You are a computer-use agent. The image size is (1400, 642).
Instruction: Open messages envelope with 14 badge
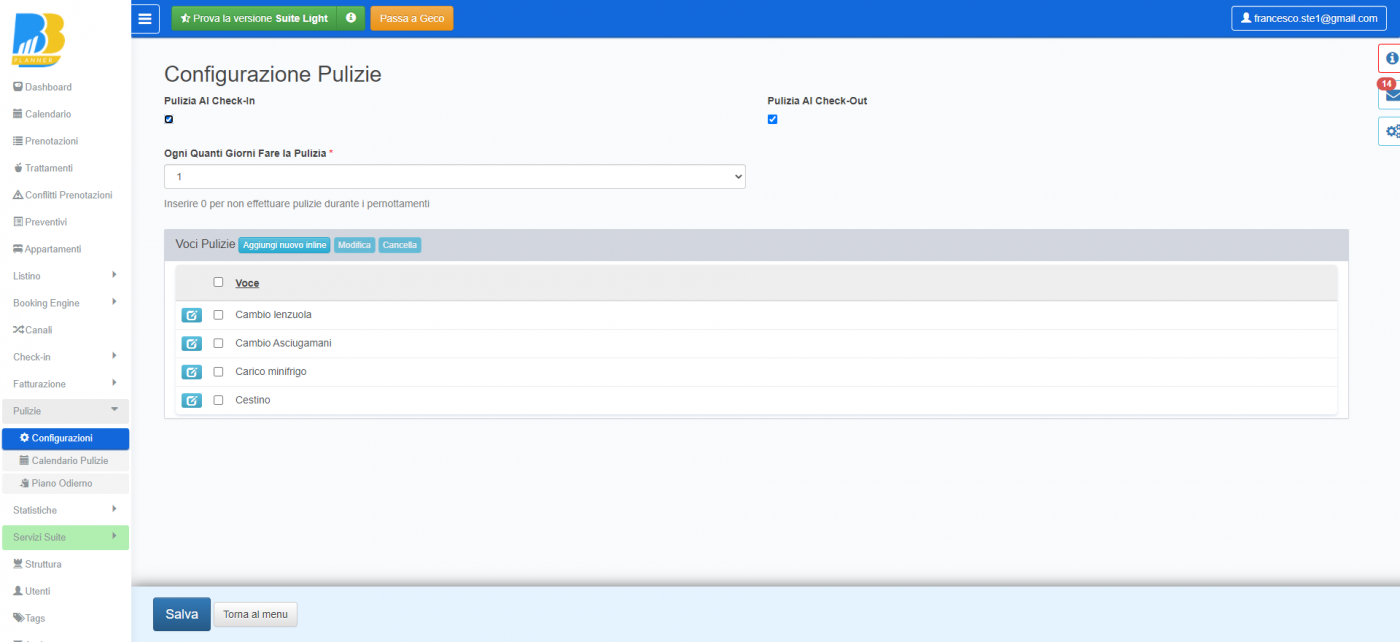tap(1390, 95)
